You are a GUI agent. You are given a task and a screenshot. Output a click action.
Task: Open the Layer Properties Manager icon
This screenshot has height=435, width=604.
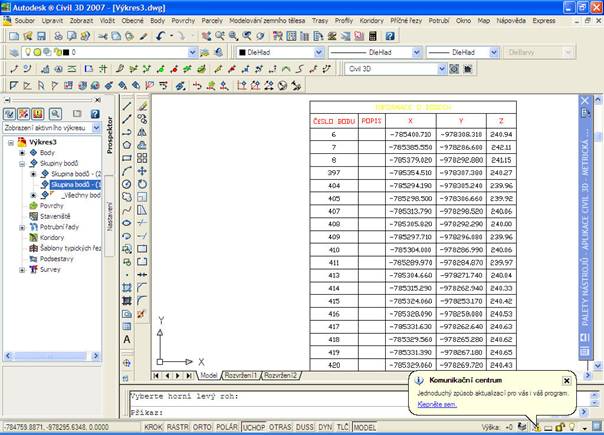[x=14, y=52]
